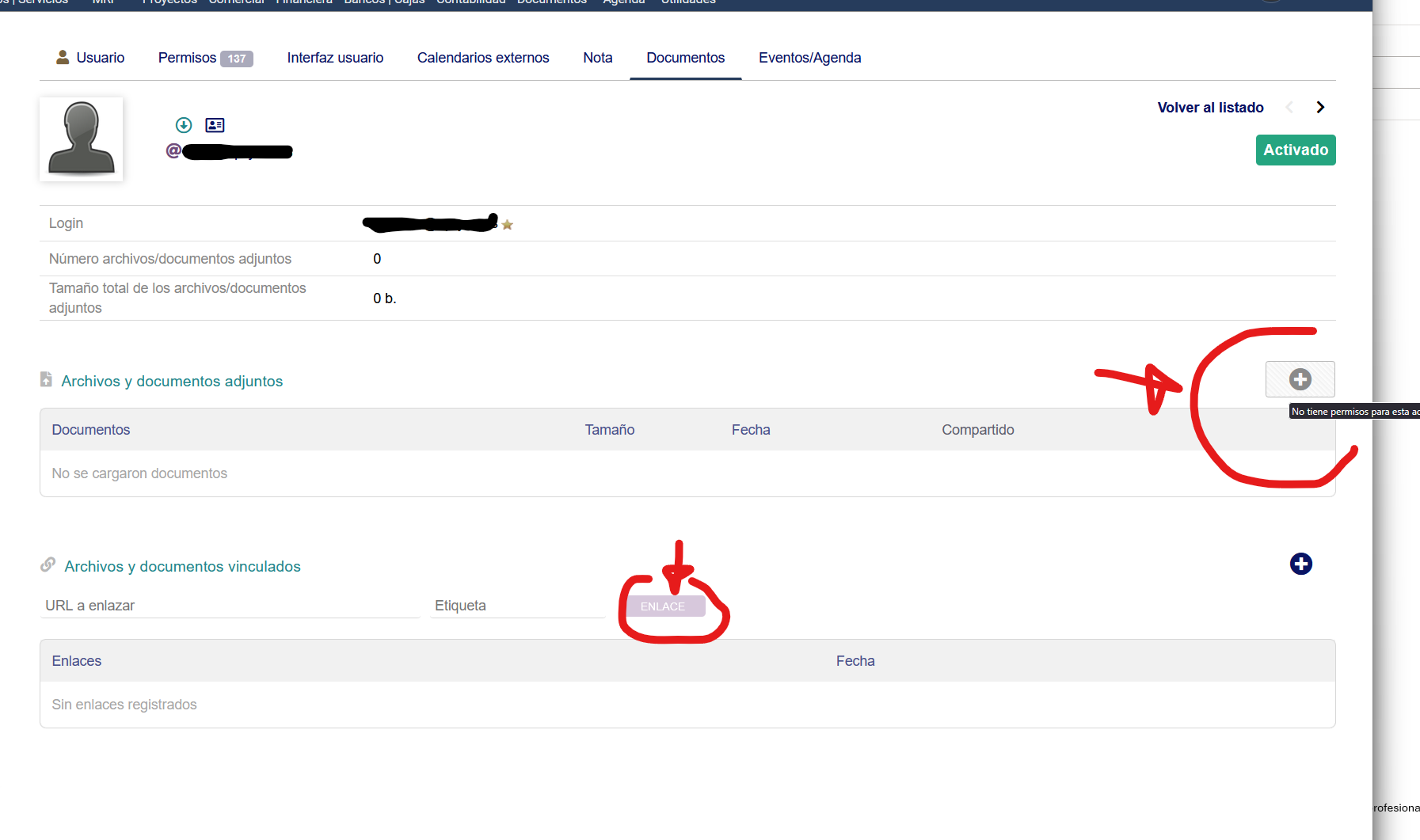1420x840 pixels.
Task: Open the Usuario tab
Action: pyautogui.click(x=90, y=58)
